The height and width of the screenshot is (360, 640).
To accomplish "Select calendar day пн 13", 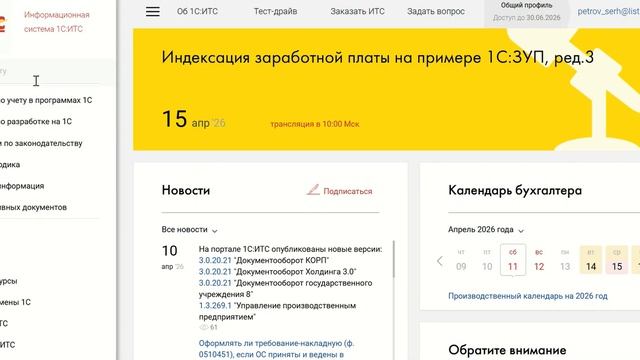I will [565, 260].
